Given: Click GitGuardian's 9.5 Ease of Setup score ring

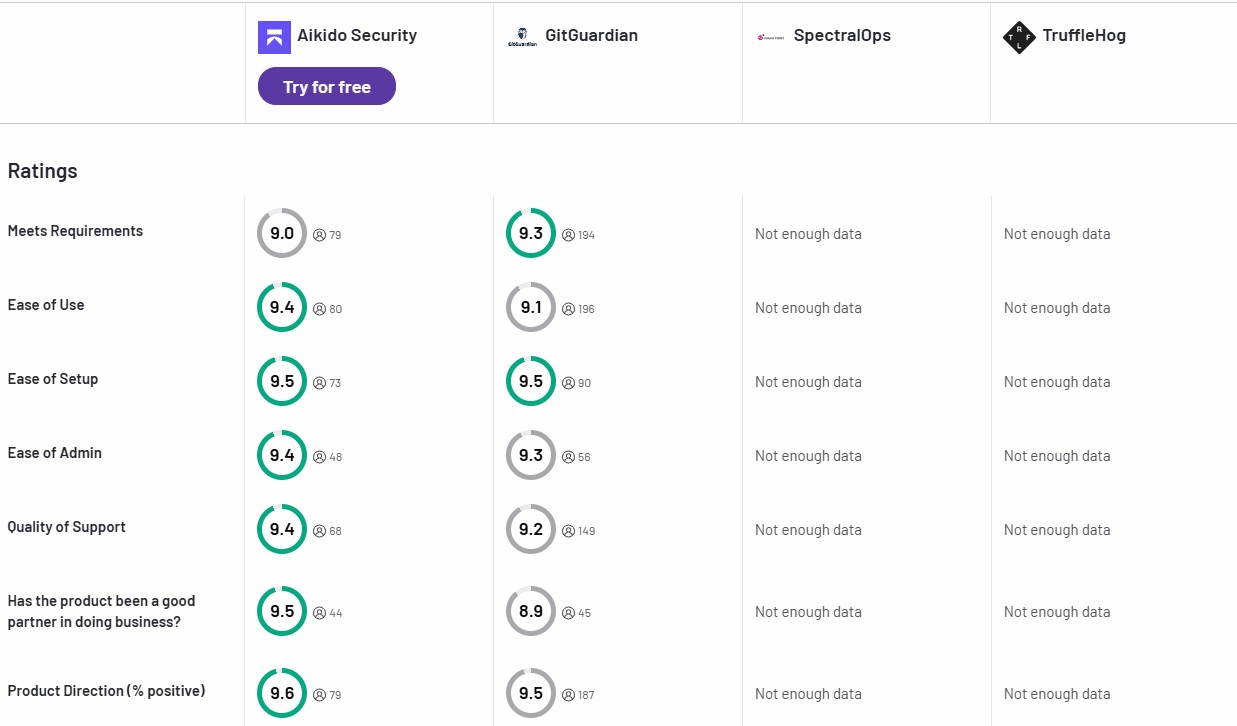Looking at the screenshot, I should (x=531, y=381).
